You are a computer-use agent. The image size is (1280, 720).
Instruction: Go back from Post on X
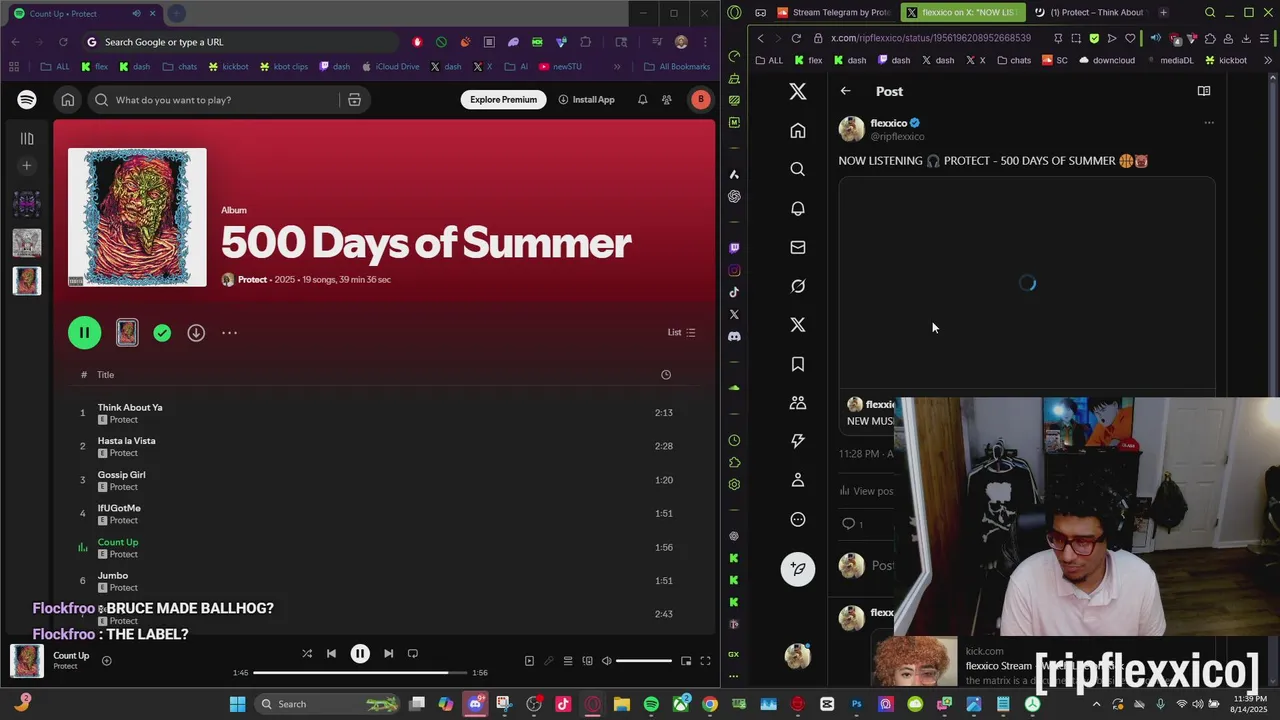pyautogui.click(x=846, y=91)
